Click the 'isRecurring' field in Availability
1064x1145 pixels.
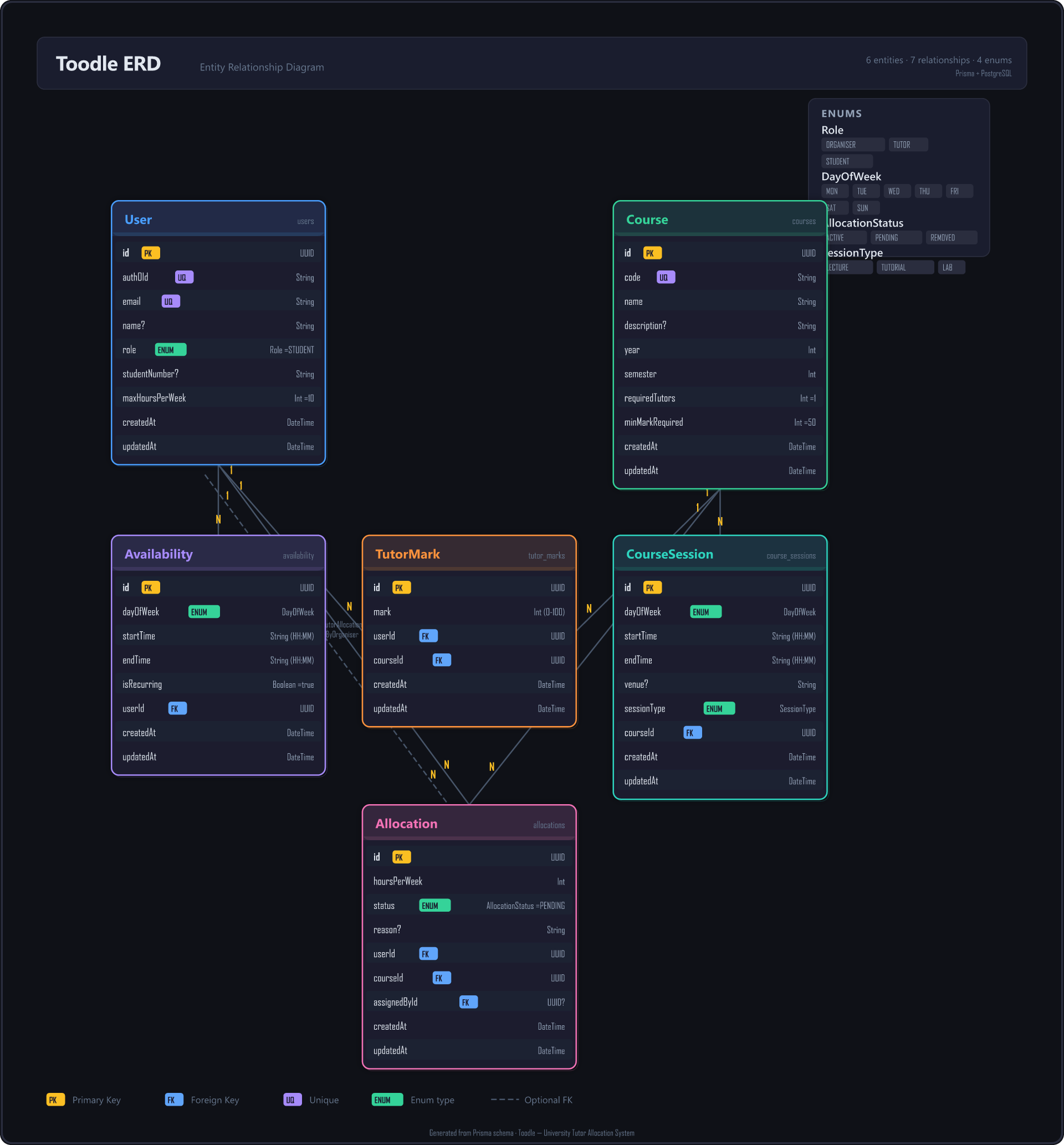tap(142, 684)
